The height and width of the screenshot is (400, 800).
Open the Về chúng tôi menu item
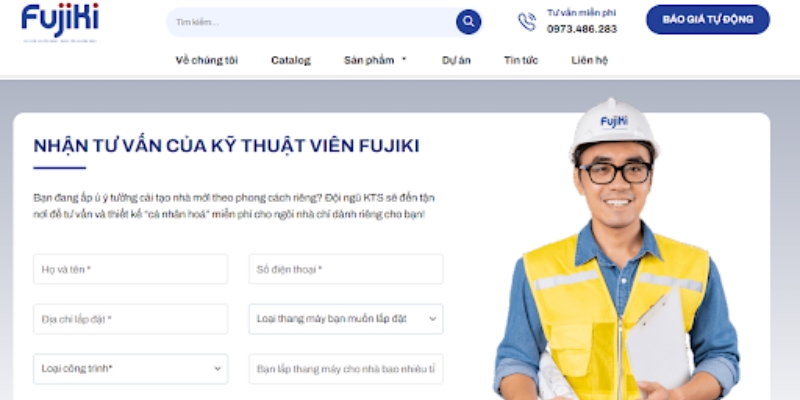pos(207,60)
